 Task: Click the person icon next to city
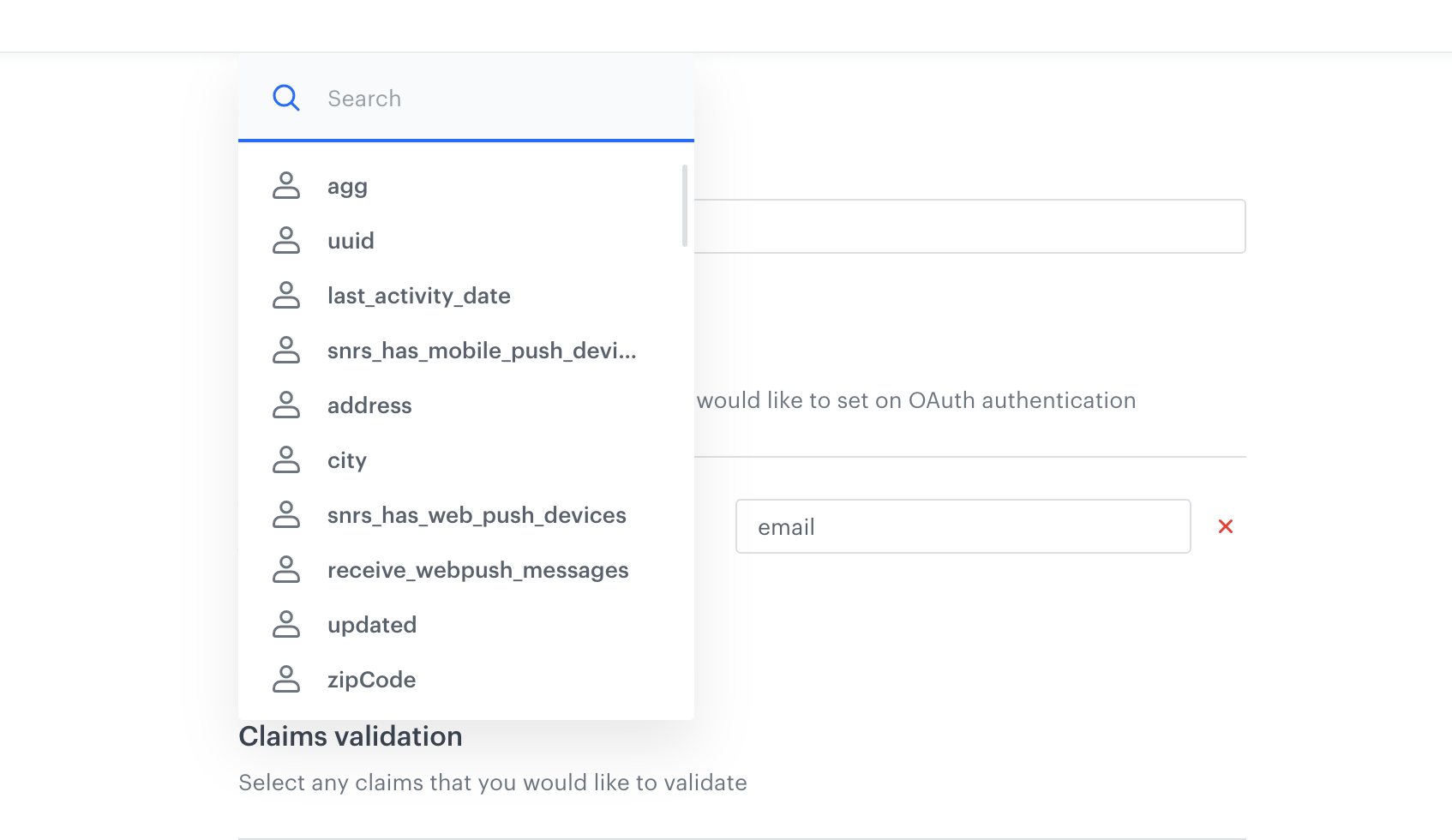click(x=286, y=460)
